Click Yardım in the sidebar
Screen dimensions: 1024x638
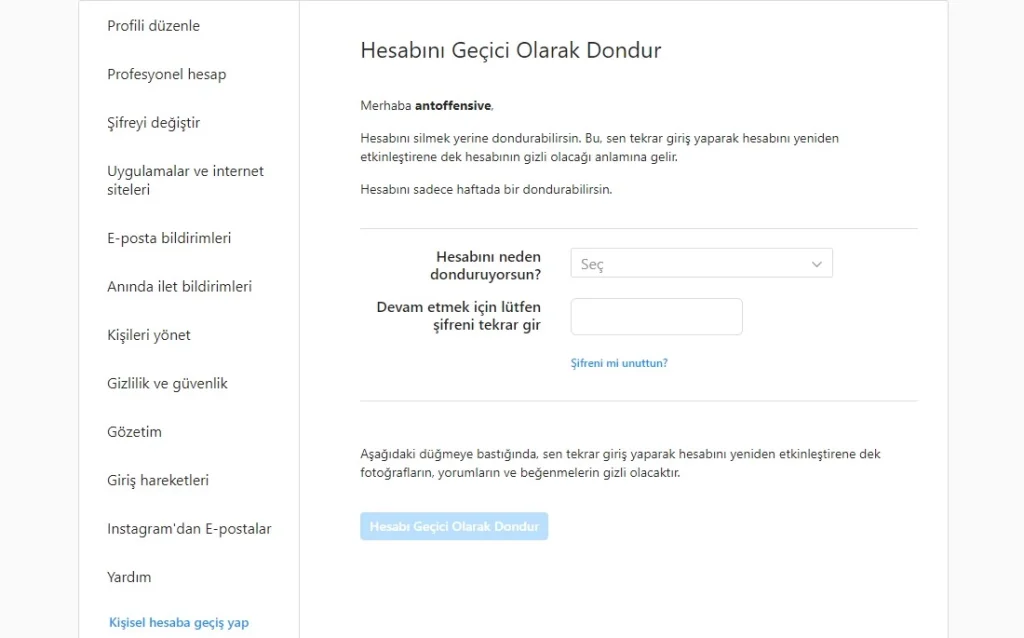(129, 577)
